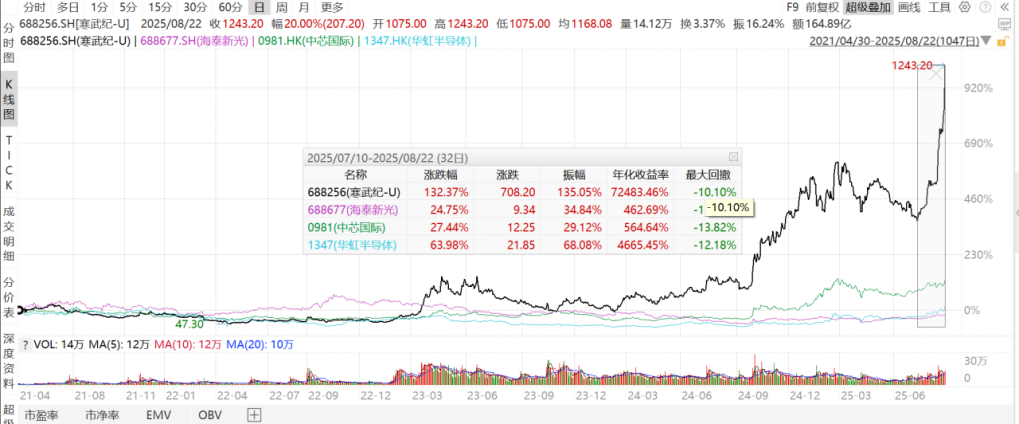Screen dimensions: 1019x424
Task: Click the 72483.46% annualized return cell
Action: [637, 192]
